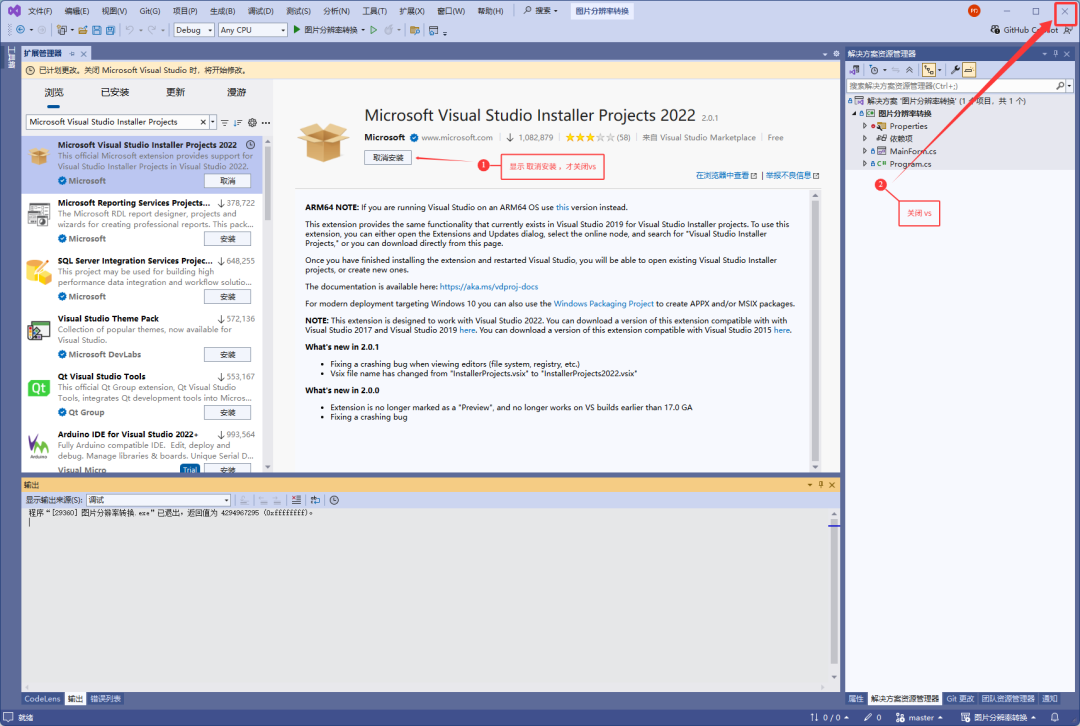This screenshot has height=726, width=1080.
Task: Click the 0 / 0 sync indicator in status bar
Action: (829, 717)
